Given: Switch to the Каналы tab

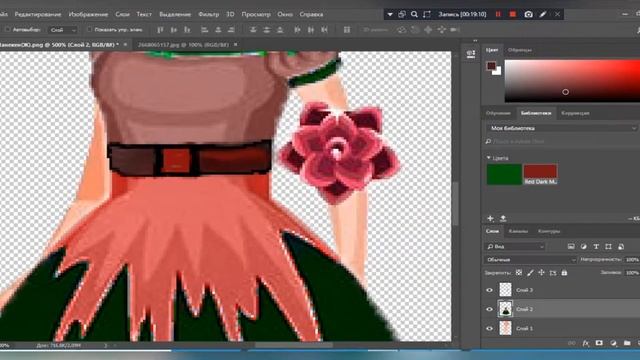Looking at the screenshot, I should 518,231.
